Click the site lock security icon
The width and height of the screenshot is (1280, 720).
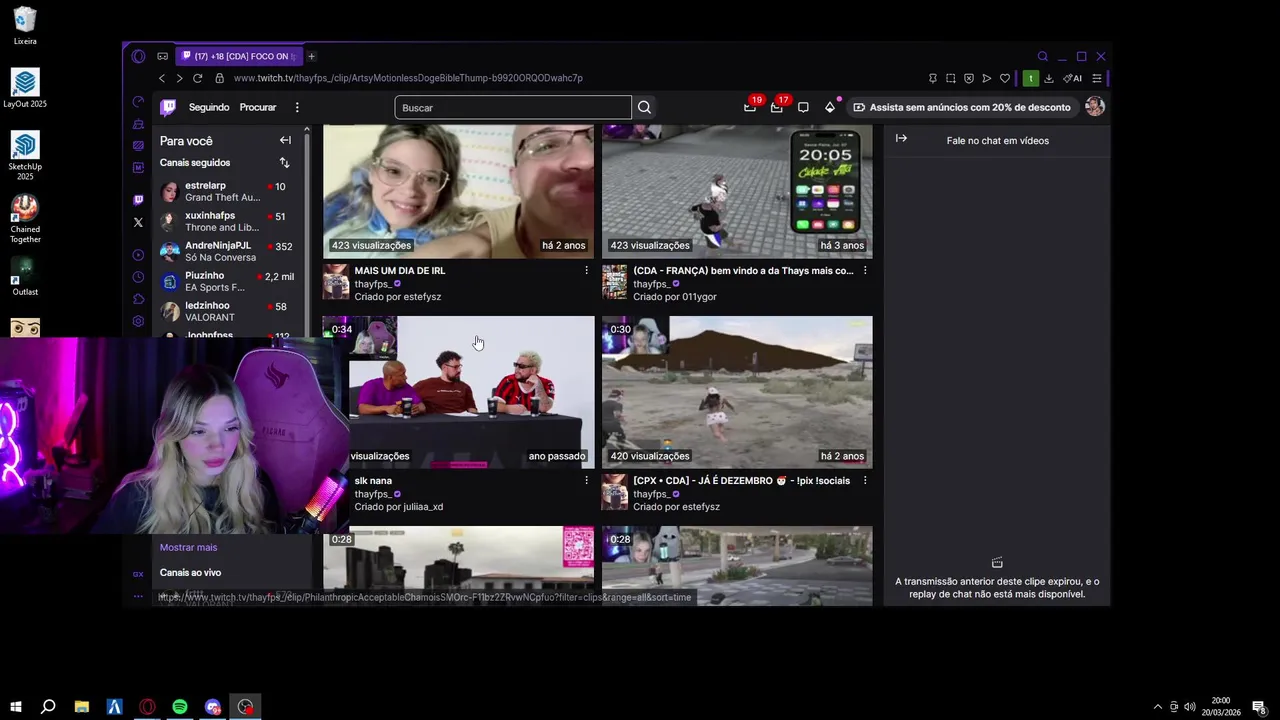tap(219, 78)
